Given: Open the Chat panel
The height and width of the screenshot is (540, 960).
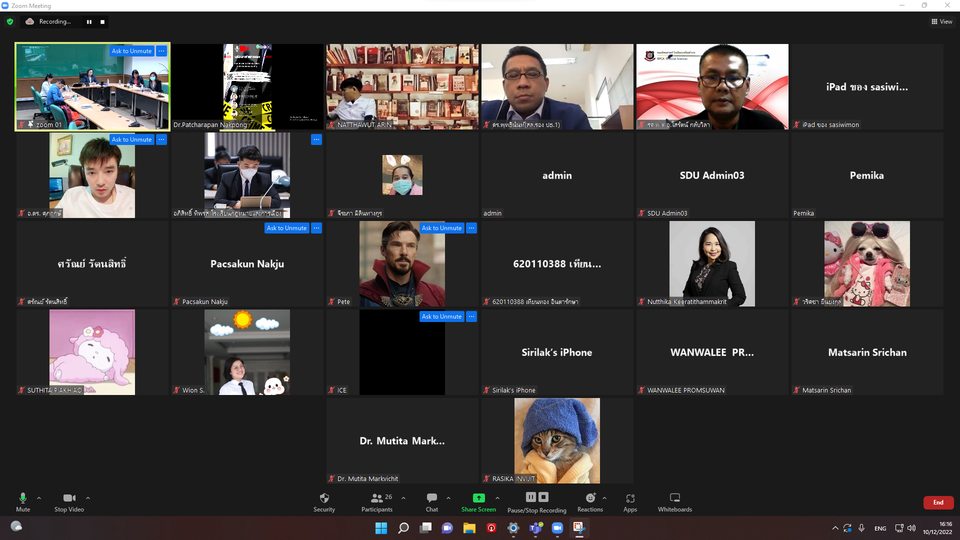Looking at the screenshot, I should click(x=432, y=497).
